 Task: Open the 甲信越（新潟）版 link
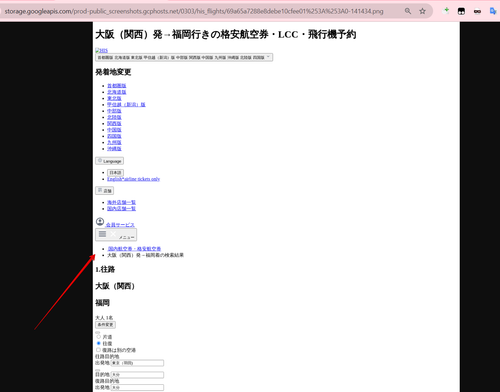[x=126, y=105]
